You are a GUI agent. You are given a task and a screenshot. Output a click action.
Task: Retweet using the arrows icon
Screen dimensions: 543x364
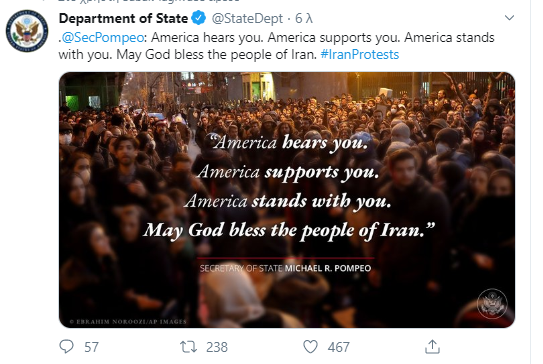188,347
